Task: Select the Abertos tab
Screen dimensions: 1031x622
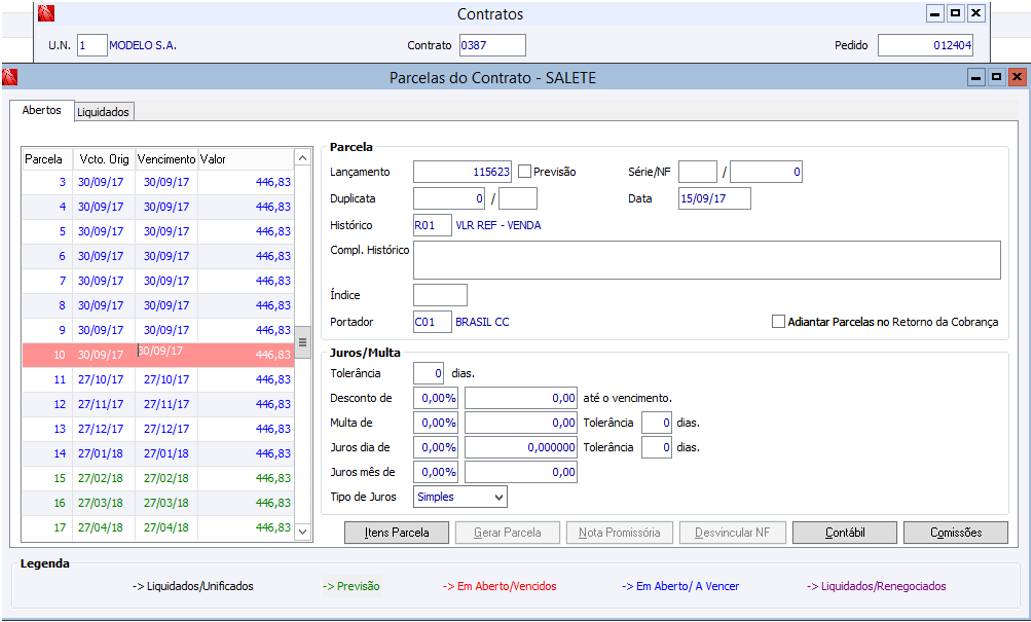Action: [41, 111]
